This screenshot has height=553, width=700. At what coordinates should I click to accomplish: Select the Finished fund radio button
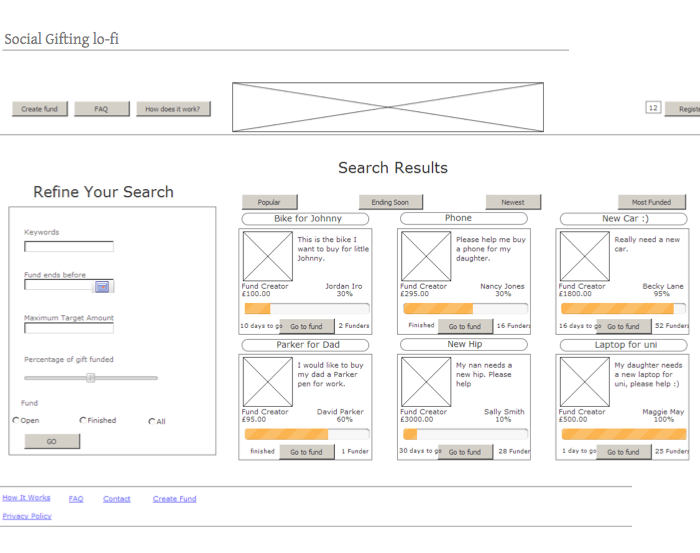point(83,421)
